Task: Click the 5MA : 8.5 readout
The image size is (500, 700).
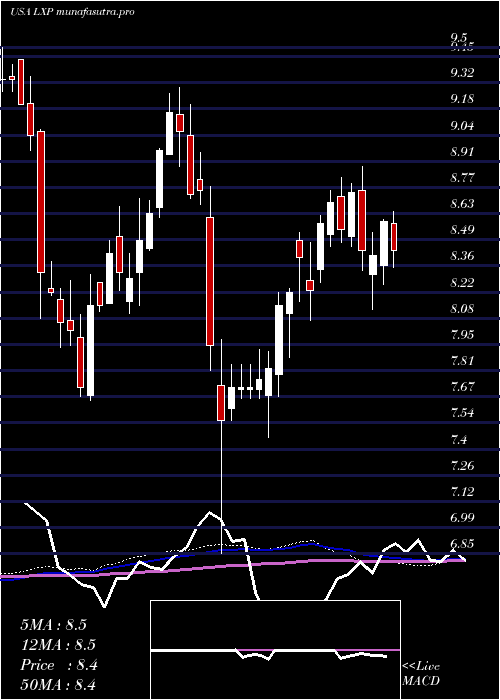Action: [54, 625]
